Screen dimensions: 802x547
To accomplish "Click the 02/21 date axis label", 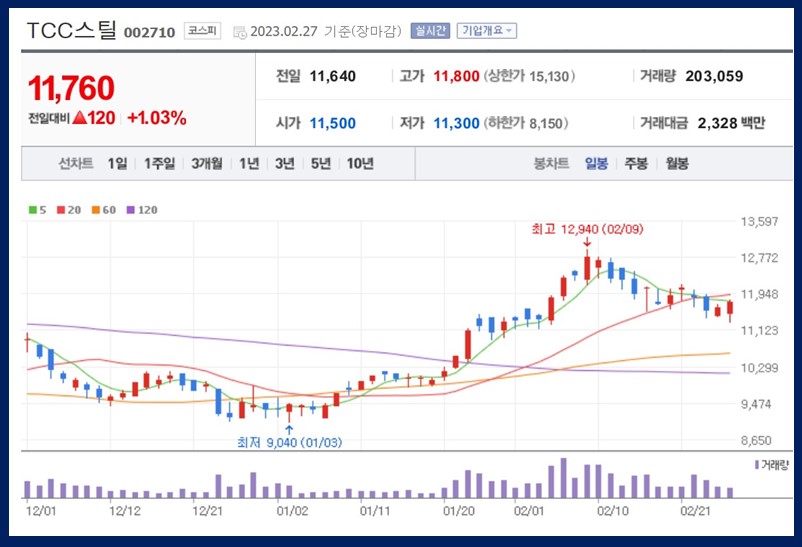I will pos(695,511).
